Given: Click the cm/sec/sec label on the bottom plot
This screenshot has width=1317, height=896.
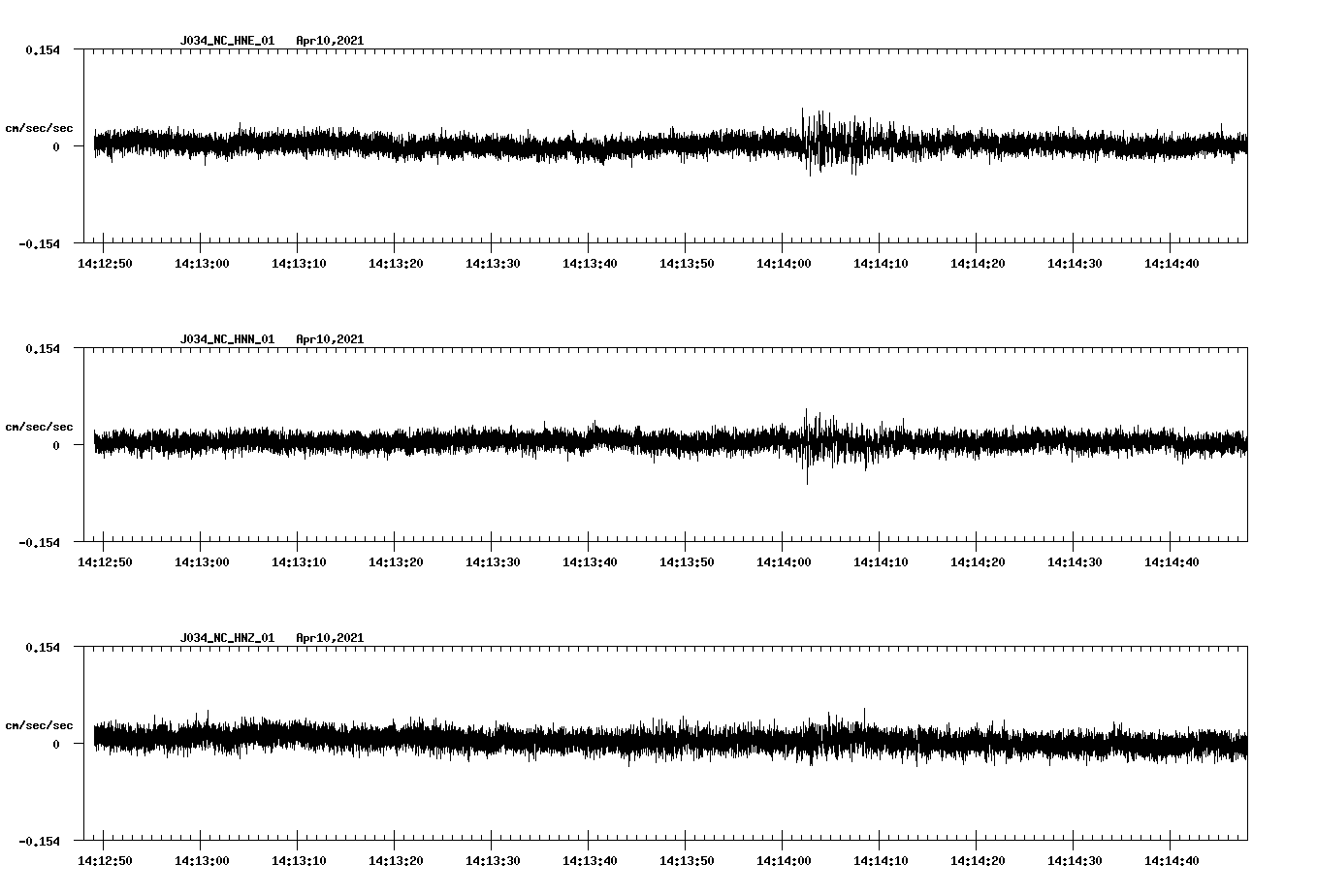Looking at the screenshot, I should 40,723.
